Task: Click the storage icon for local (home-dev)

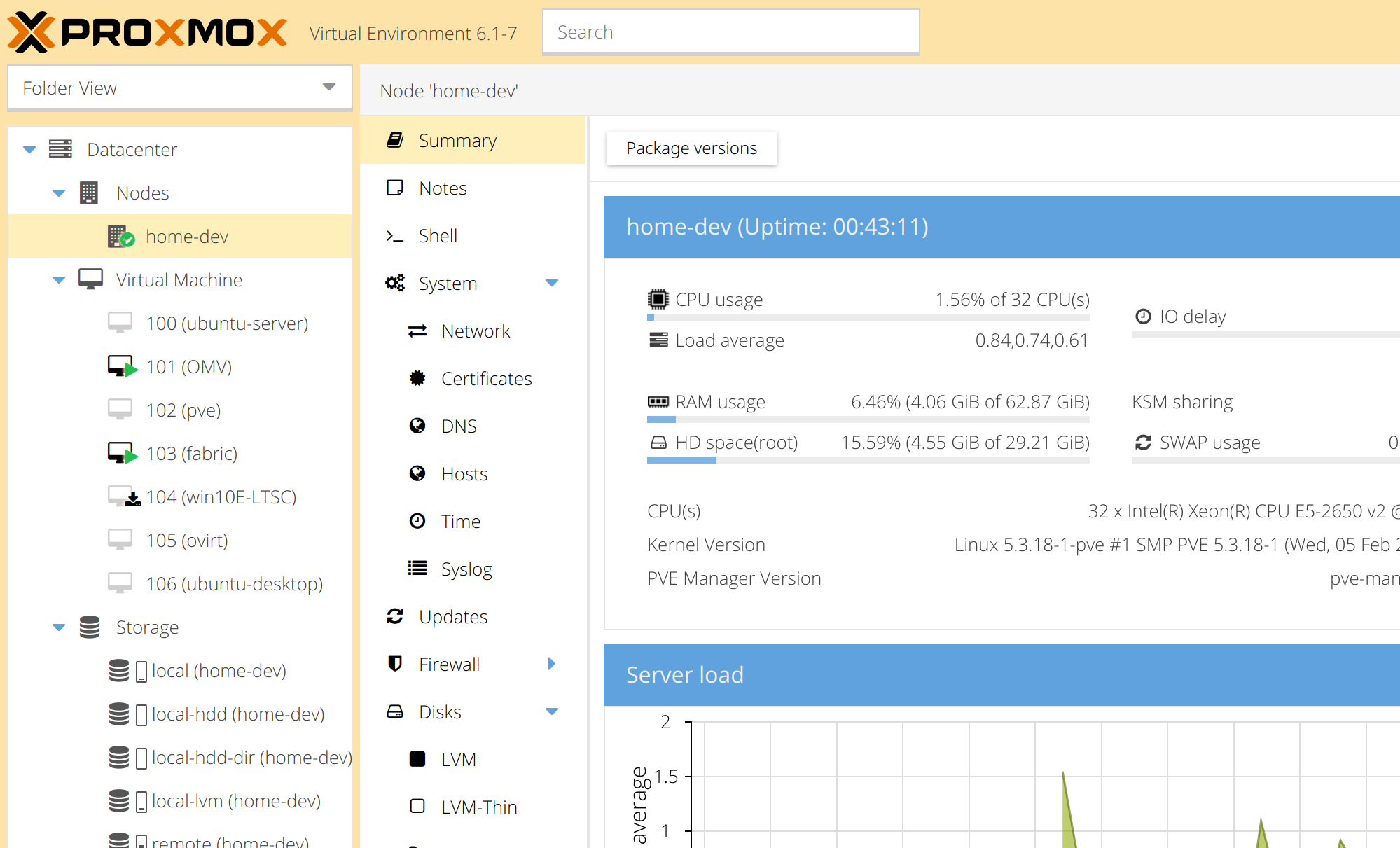Action: [119, 670]
